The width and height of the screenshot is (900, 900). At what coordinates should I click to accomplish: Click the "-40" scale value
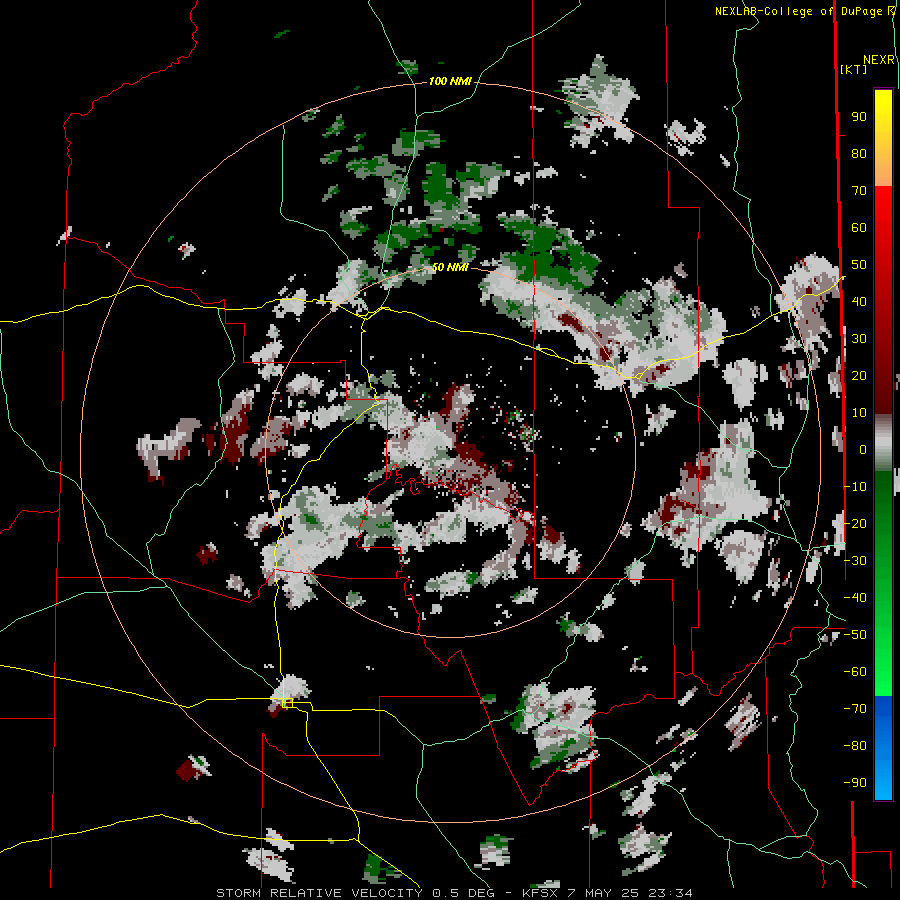point(855,598)
